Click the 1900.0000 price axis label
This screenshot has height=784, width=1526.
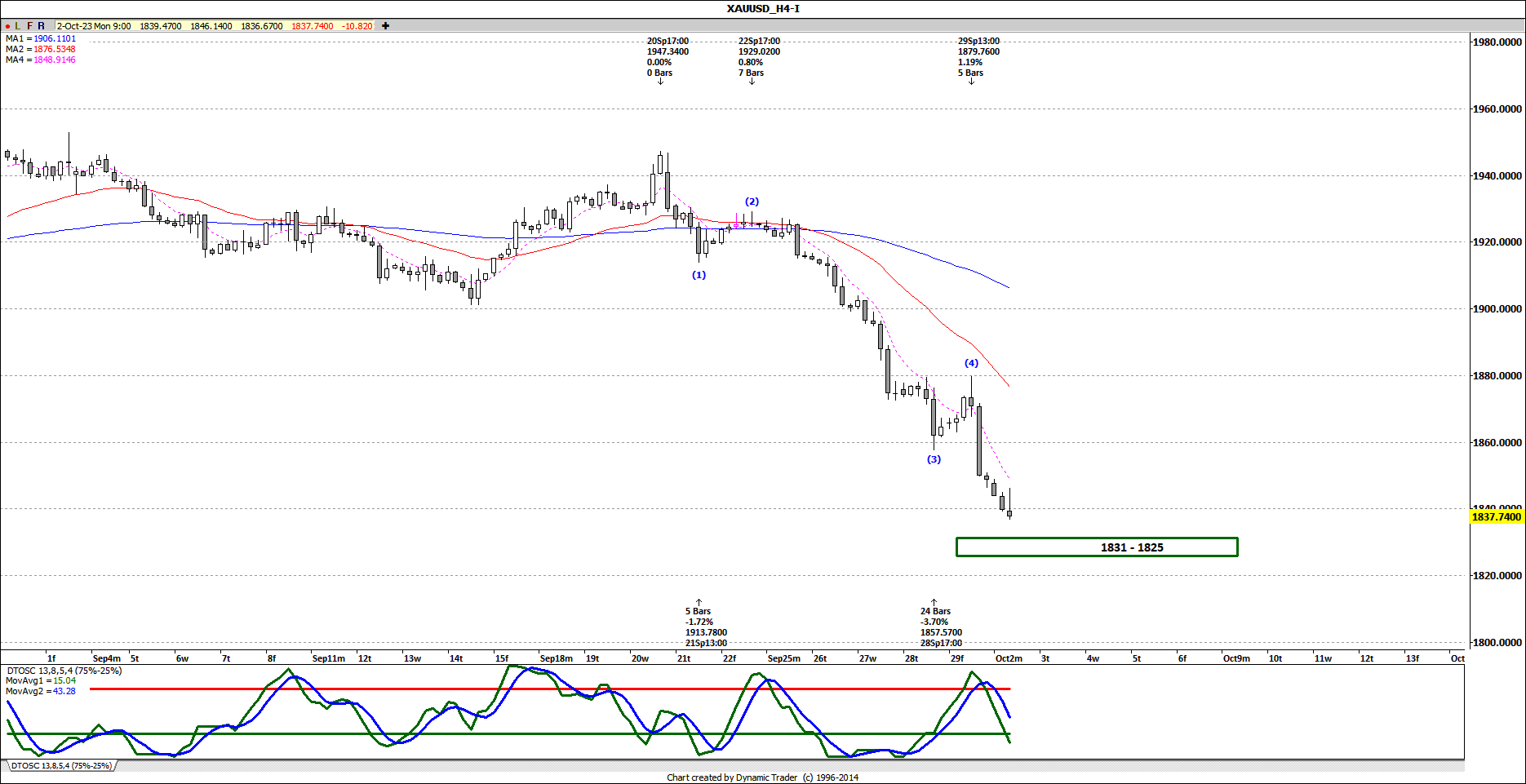pos(1497,309)
